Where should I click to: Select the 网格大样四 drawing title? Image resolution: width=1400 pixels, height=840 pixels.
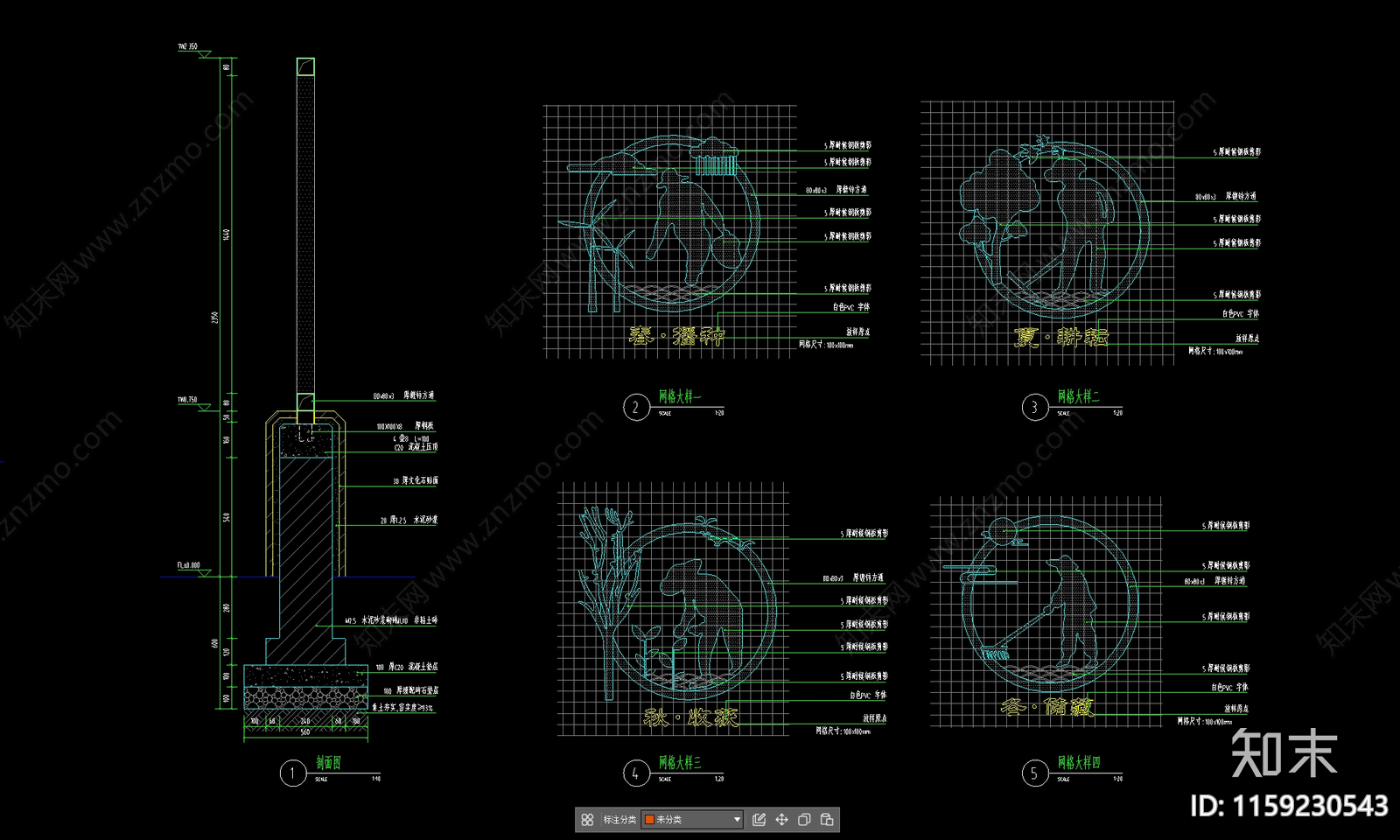point(1078,762)
